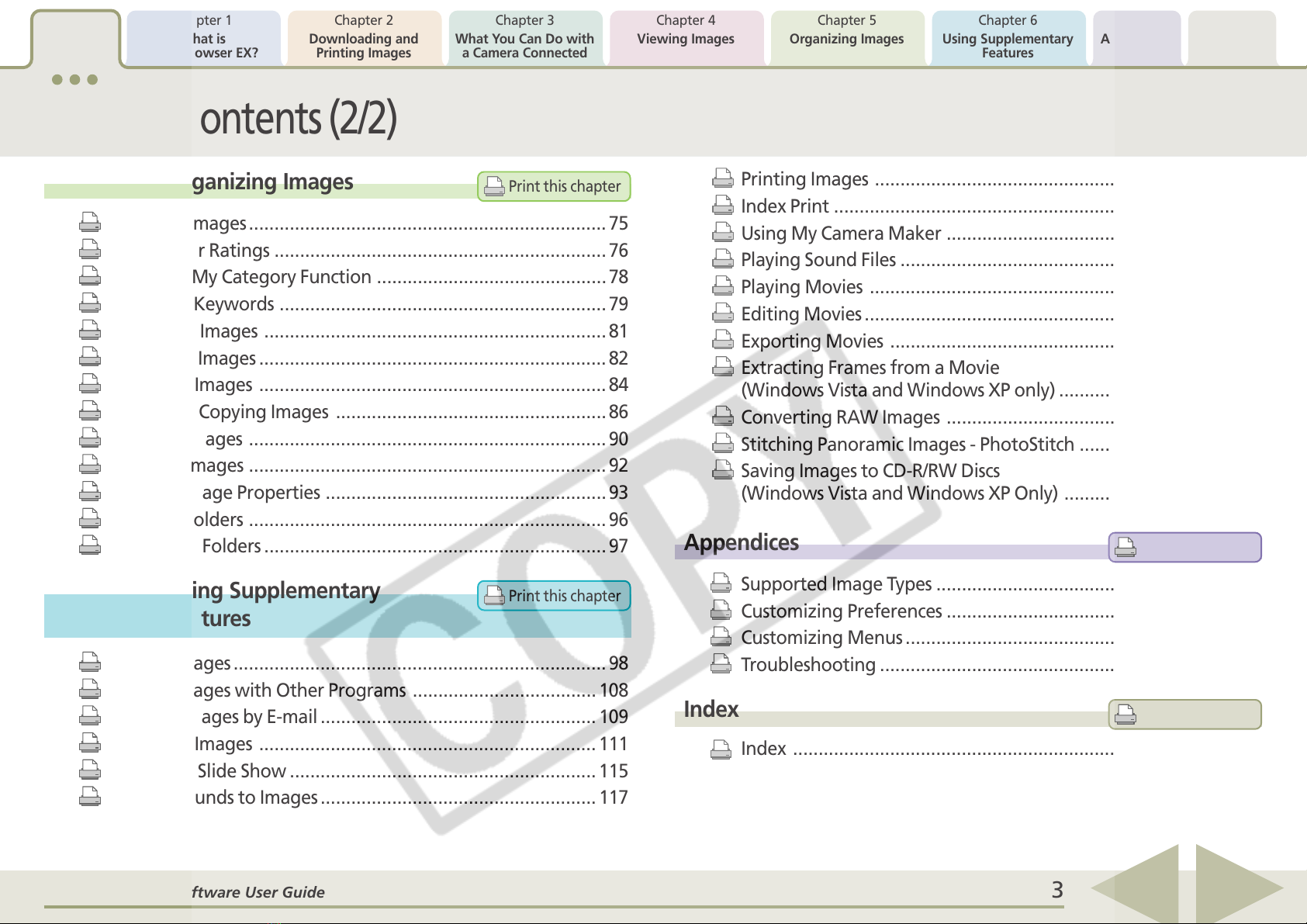Go to the previous page arrow

[1136, 888]
